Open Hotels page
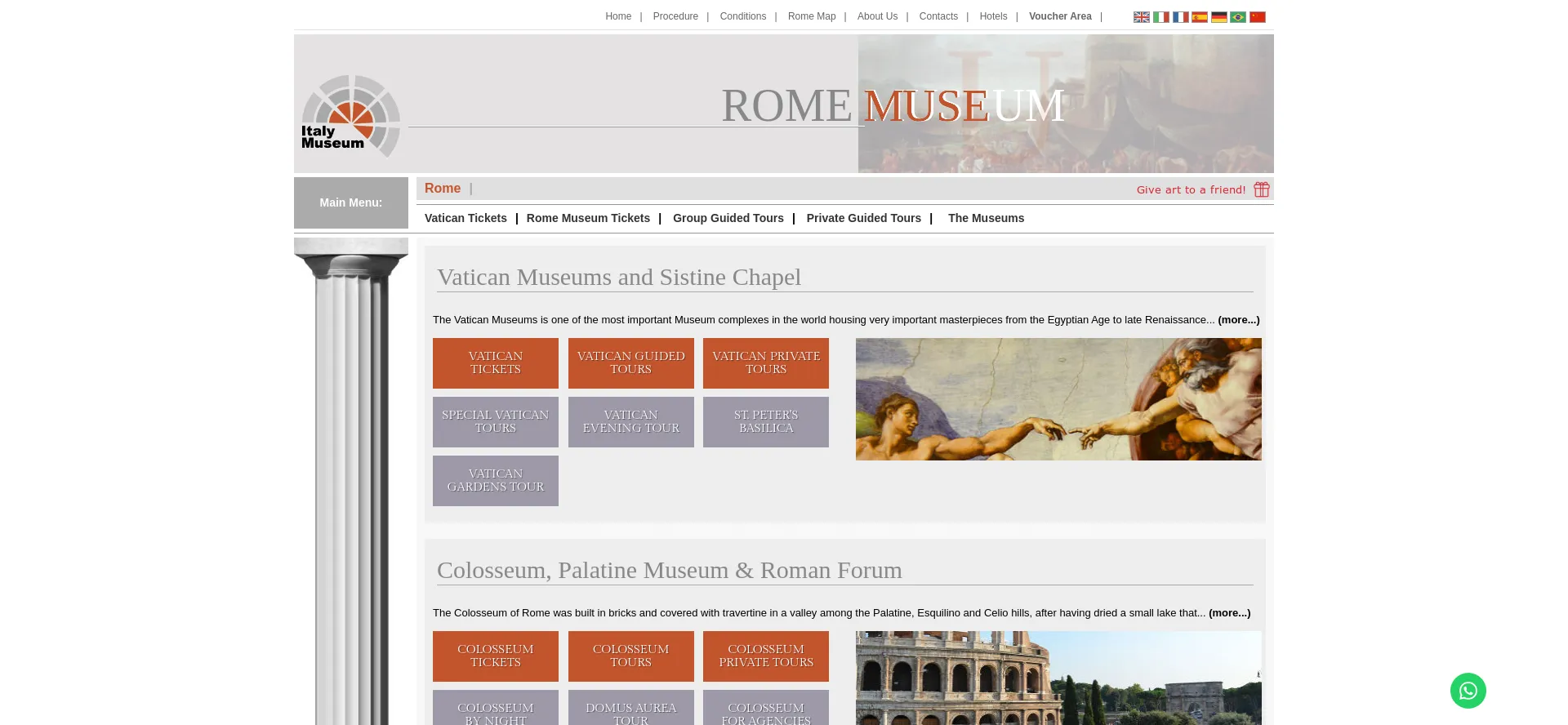1568x725 pixels. point(993,16)
